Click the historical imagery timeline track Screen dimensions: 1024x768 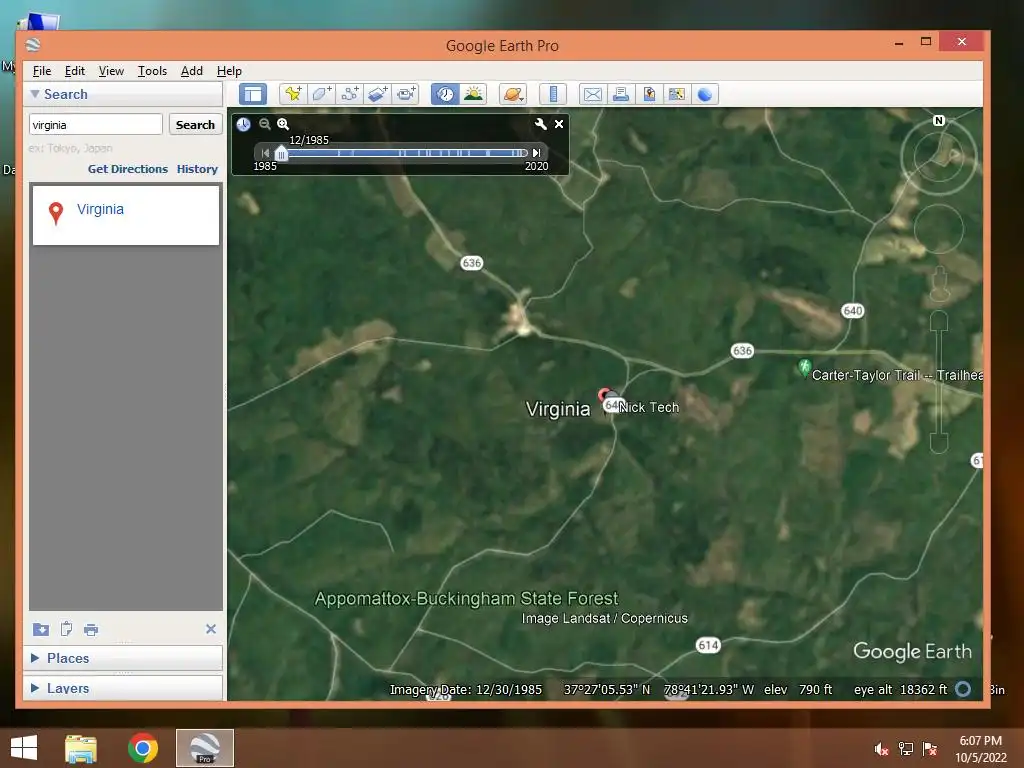[405, 153]
